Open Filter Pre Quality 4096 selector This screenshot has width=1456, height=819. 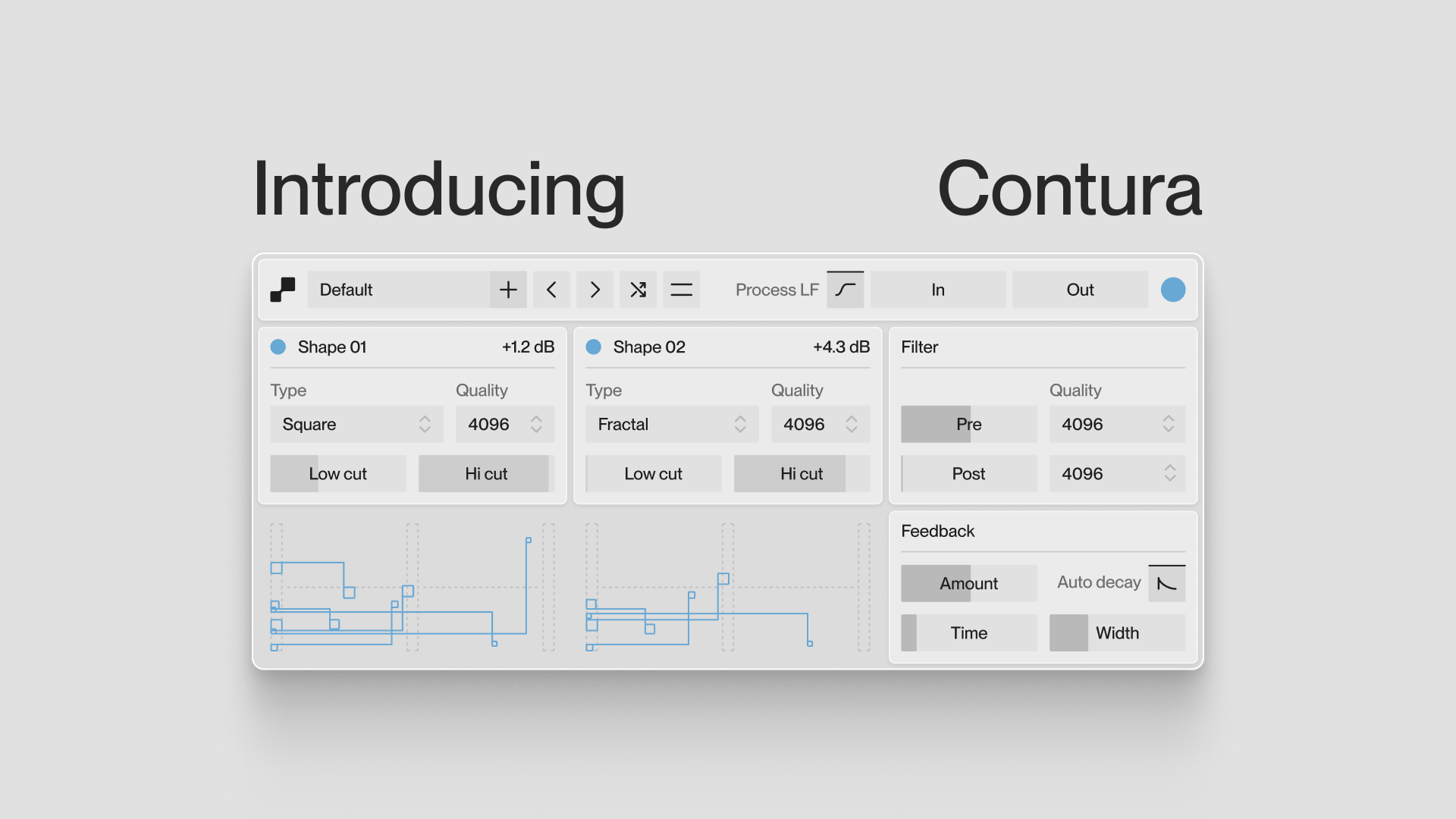pos(1117,424)
